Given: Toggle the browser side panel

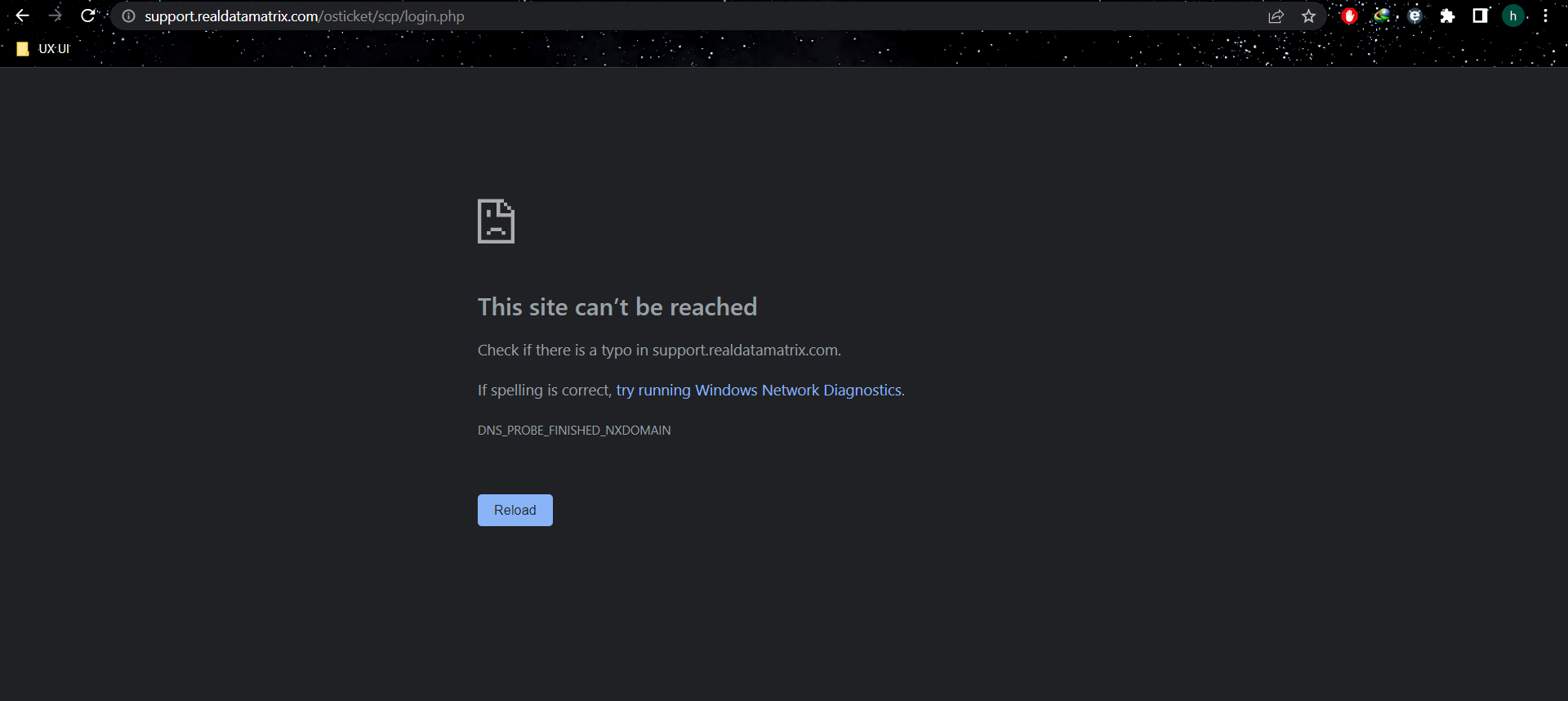Looking at the screenshot, I should click(x=1480, y=16).
